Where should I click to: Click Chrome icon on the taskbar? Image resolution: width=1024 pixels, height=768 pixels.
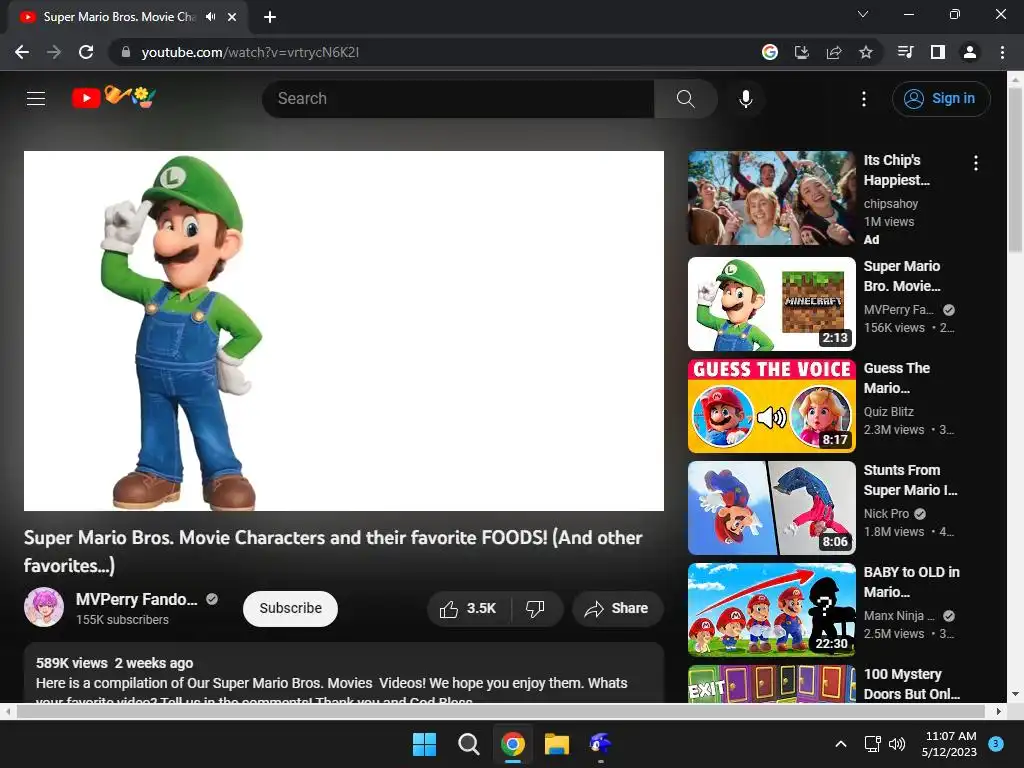[x=513, y=744]
